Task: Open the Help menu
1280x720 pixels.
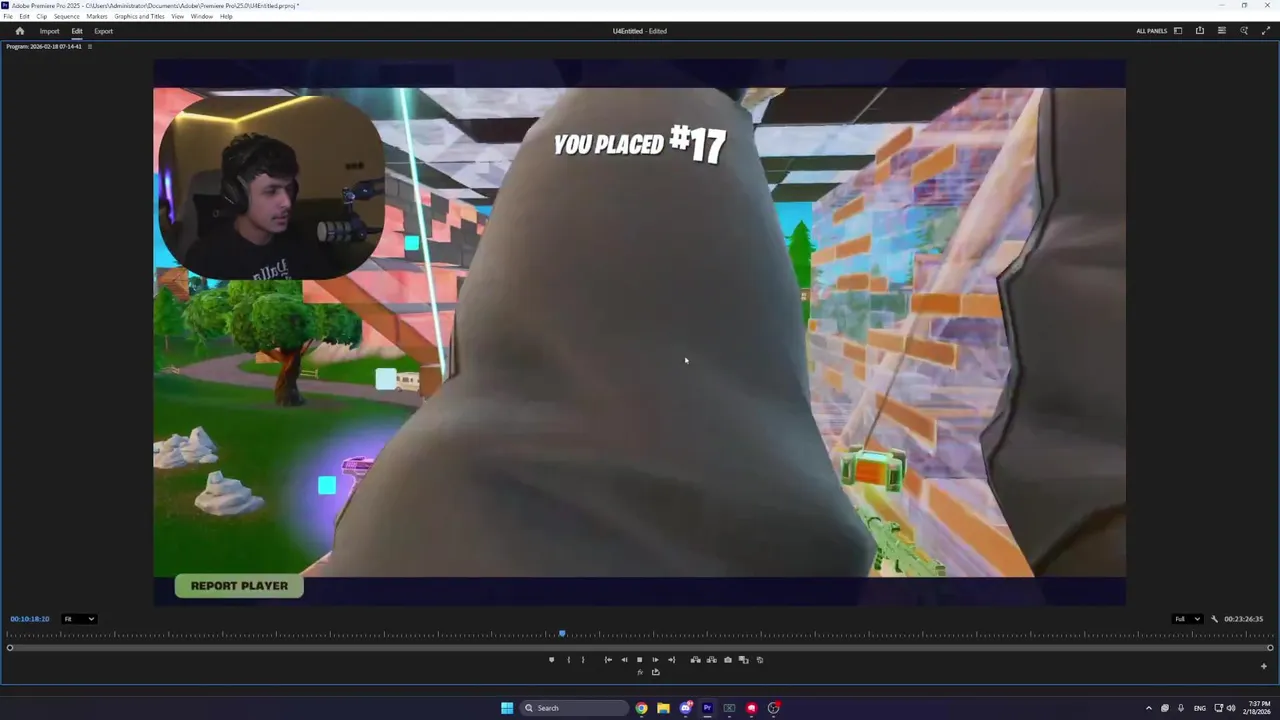Action: 226,16
